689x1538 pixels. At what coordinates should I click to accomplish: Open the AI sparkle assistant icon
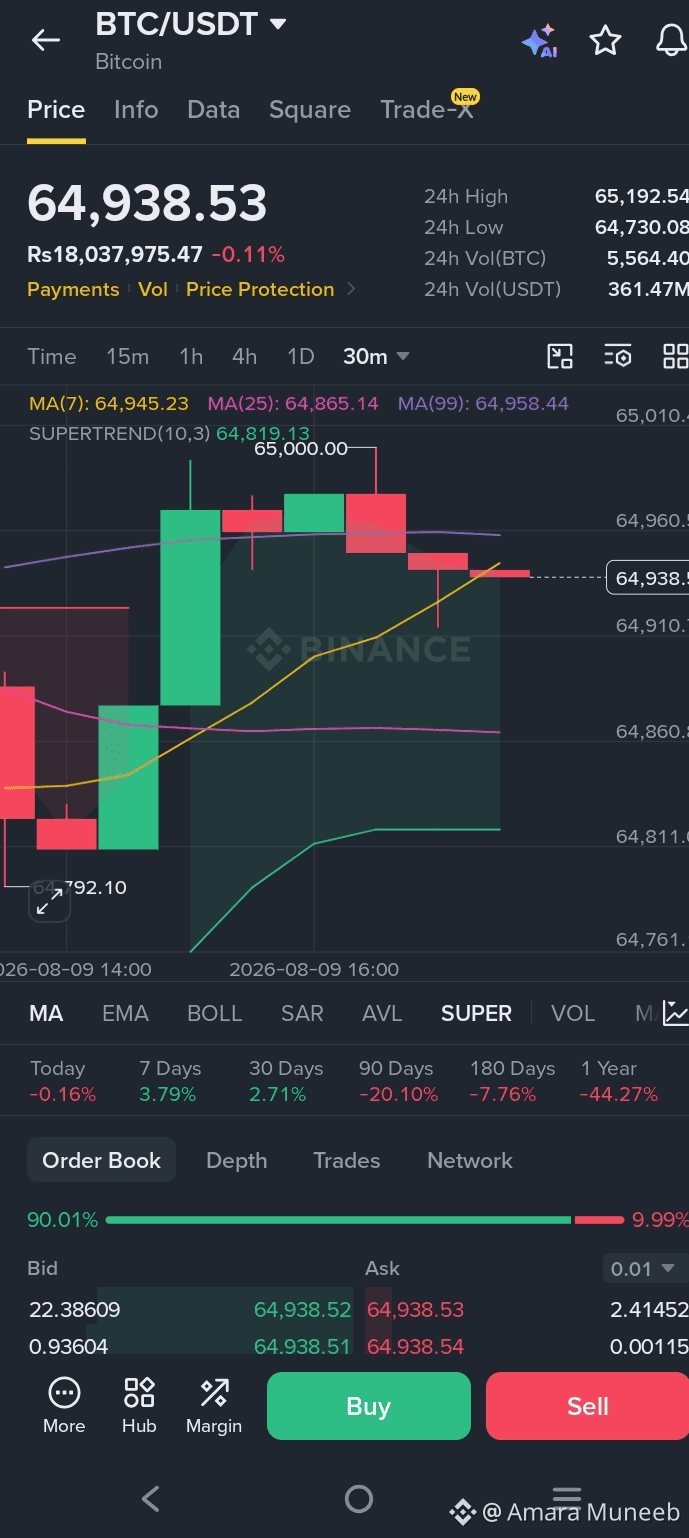coord(539,41)
